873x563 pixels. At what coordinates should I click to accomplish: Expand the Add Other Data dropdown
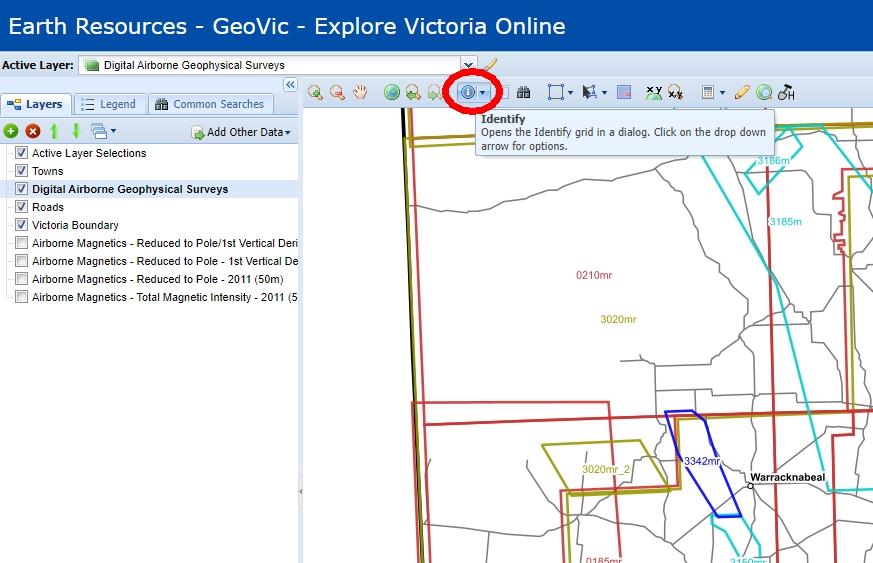click(x=287, y=132)
